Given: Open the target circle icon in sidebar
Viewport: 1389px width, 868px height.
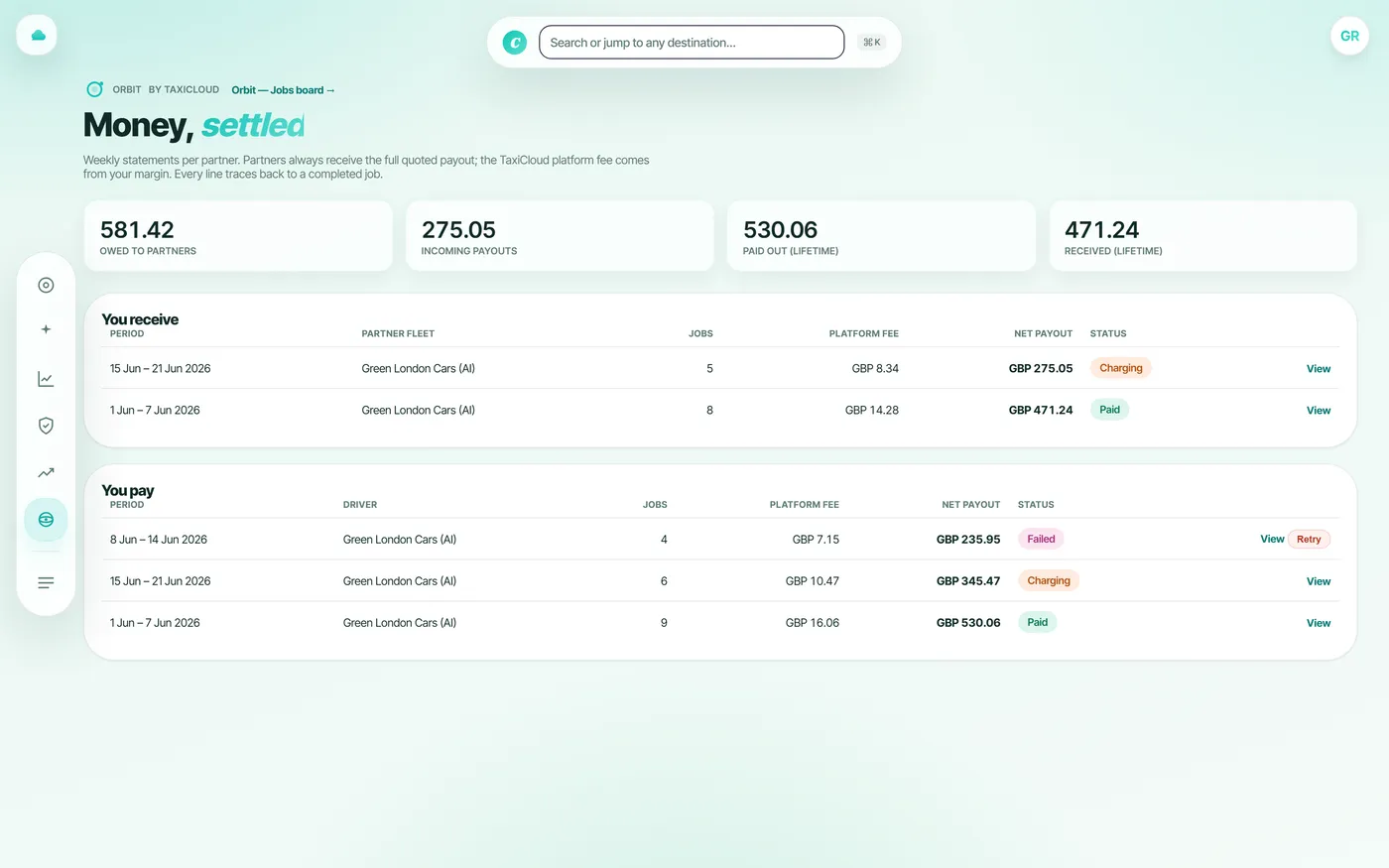Looking at the screenshot, I should click(x=46, y=286).
